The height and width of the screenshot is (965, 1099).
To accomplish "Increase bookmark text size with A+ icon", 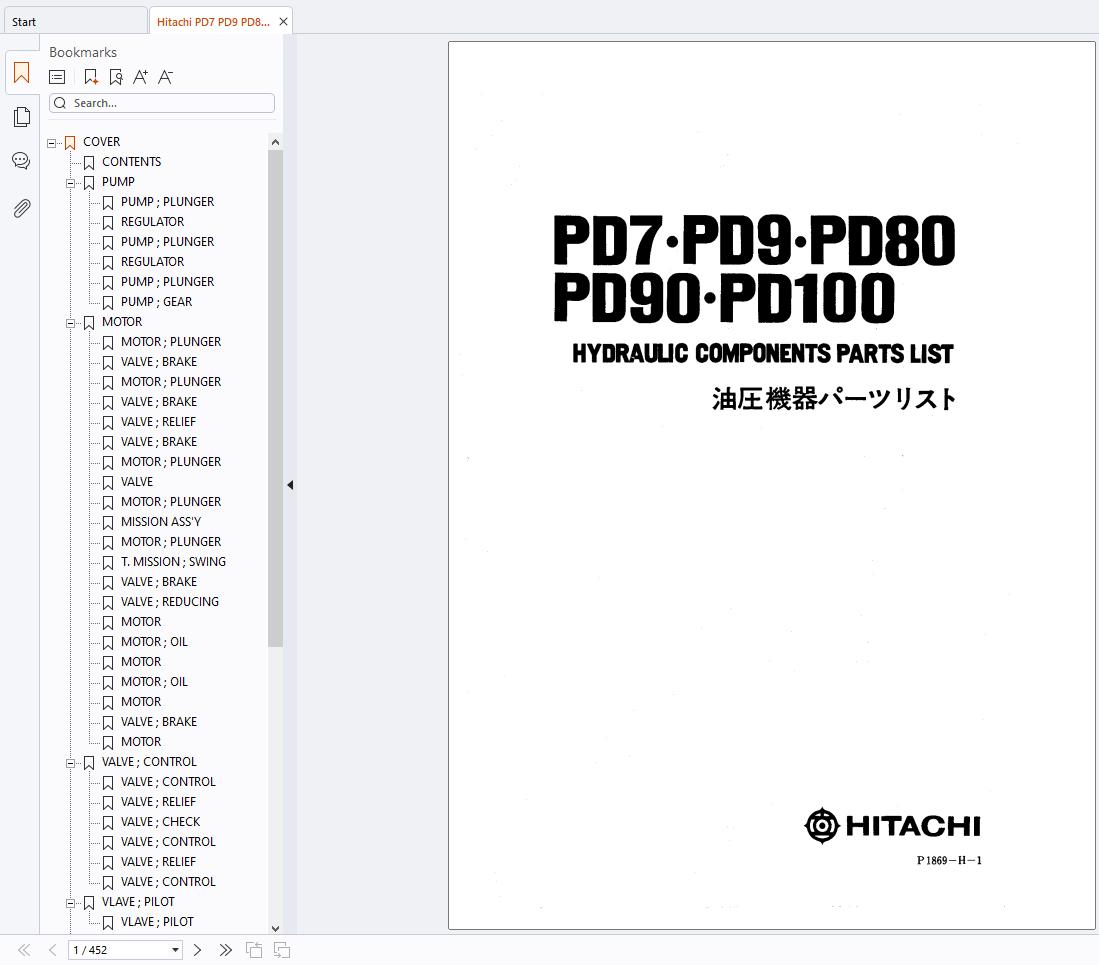I will [140, 77].
